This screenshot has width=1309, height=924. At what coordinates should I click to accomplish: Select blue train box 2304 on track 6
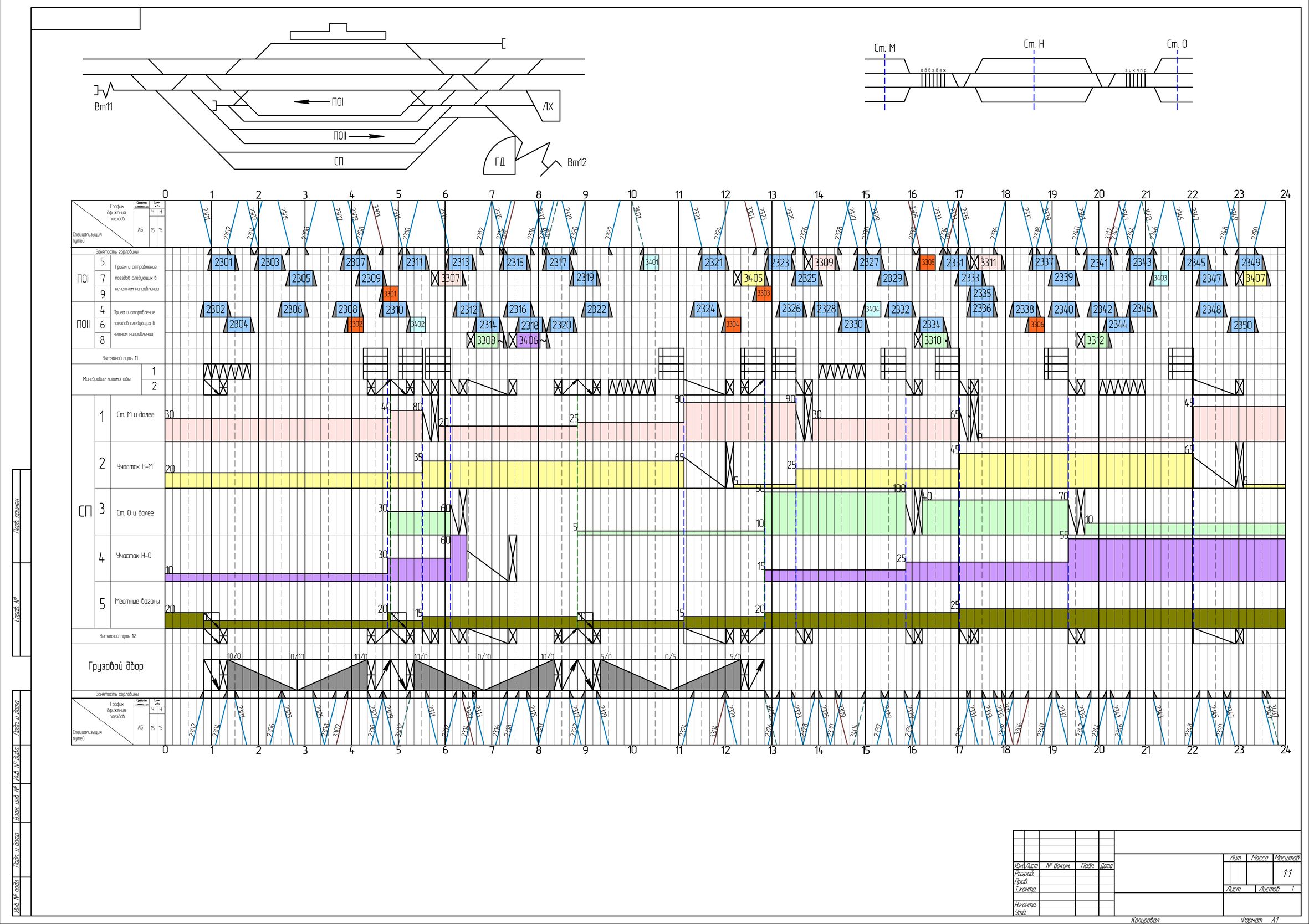[x=238, y=324]
